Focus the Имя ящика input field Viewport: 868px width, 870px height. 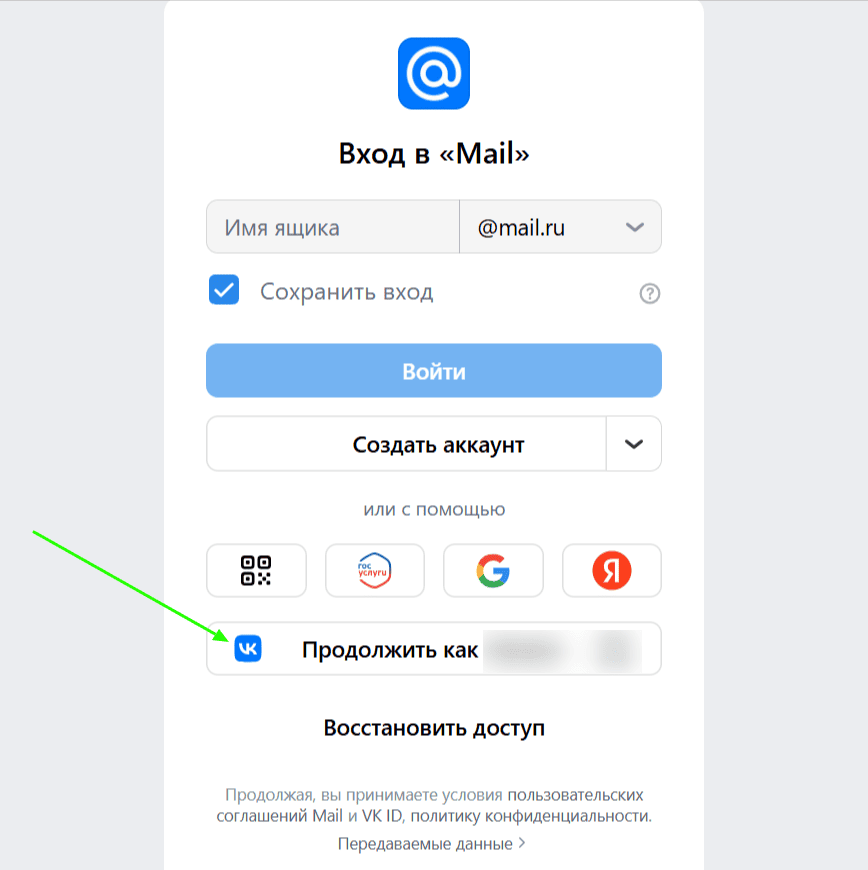tap(333, 227)
